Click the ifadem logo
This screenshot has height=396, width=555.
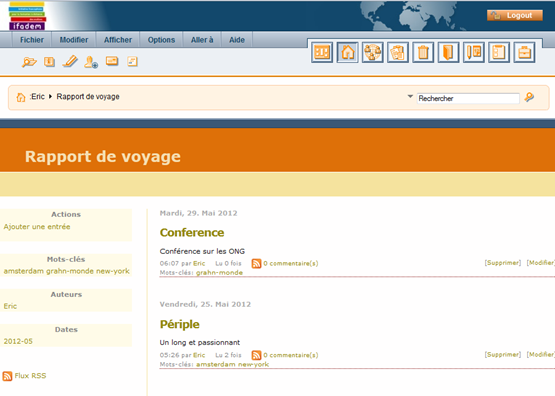point(27,16)
